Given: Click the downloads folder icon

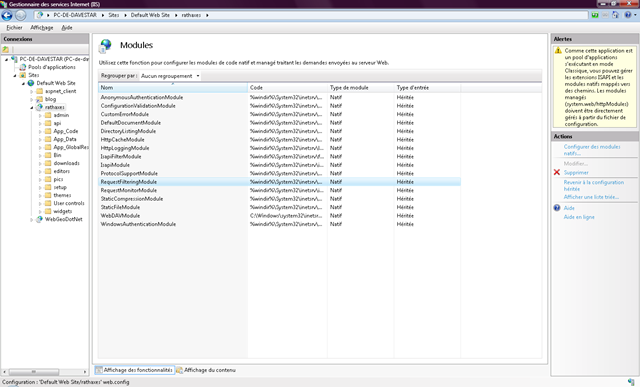Looking at the screenshot, I should (x=48, y=163).
